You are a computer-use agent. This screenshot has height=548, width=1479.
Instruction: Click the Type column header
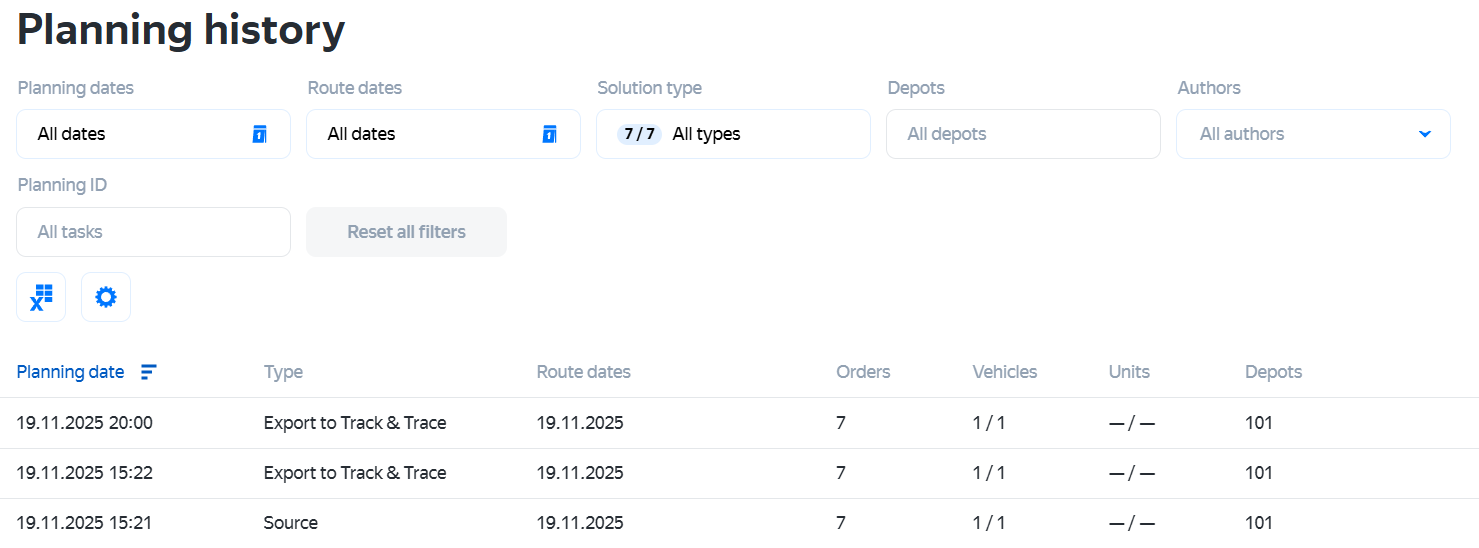tap(283, 372)
